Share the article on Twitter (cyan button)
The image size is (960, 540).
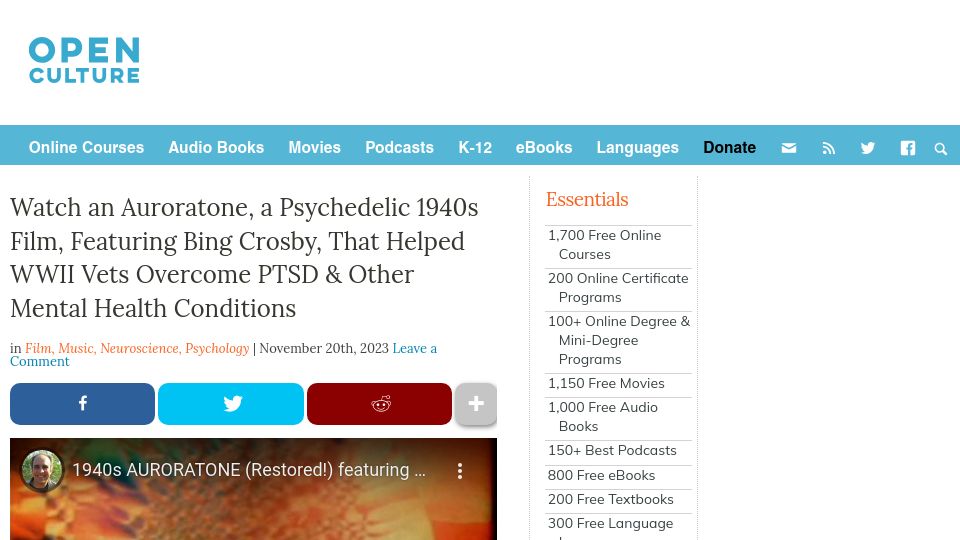231,403
